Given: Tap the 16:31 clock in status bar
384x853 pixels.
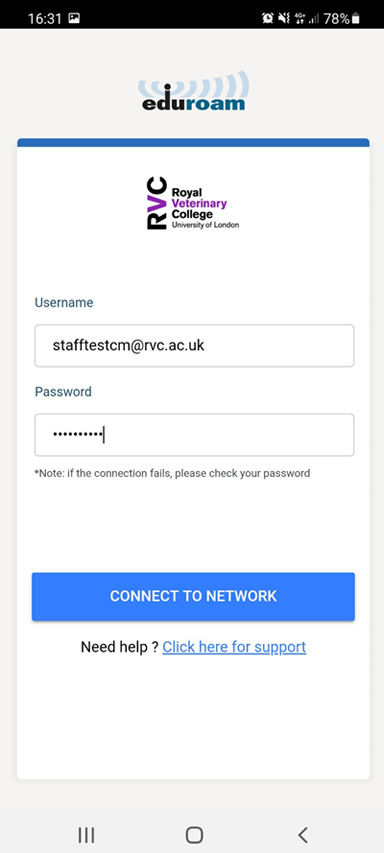Looking at the screenshot, I should (45, 18).
